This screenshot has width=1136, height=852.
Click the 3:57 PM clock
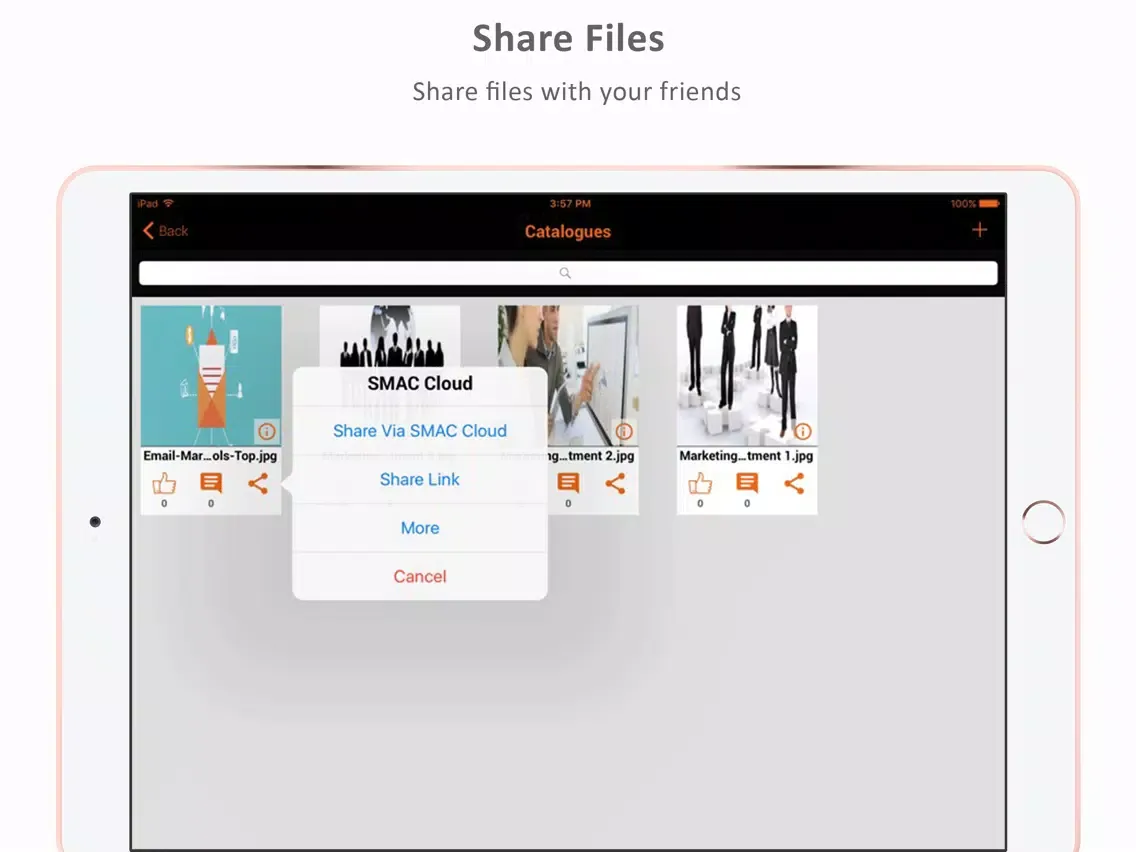pos(570,204)
